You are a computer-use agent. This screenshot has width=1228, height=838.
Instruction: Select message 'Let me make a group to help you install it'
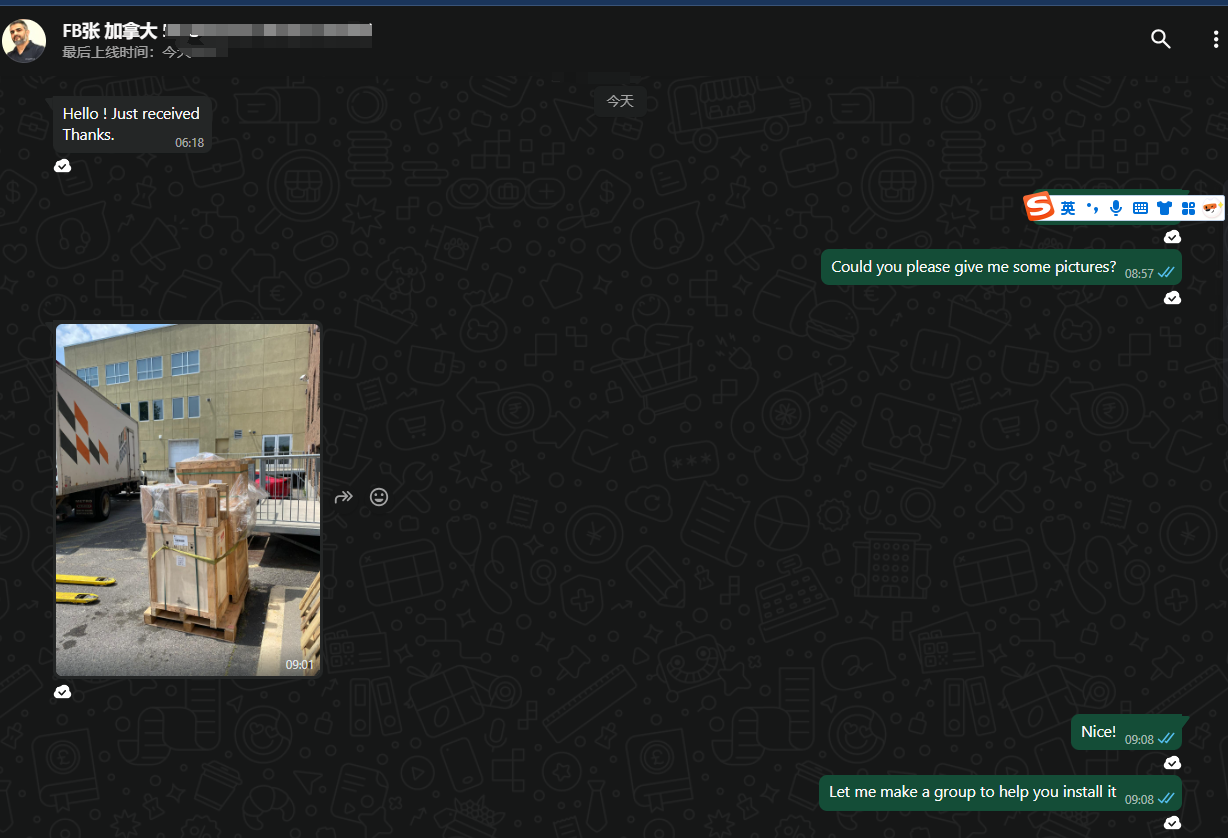[1000, 792]
